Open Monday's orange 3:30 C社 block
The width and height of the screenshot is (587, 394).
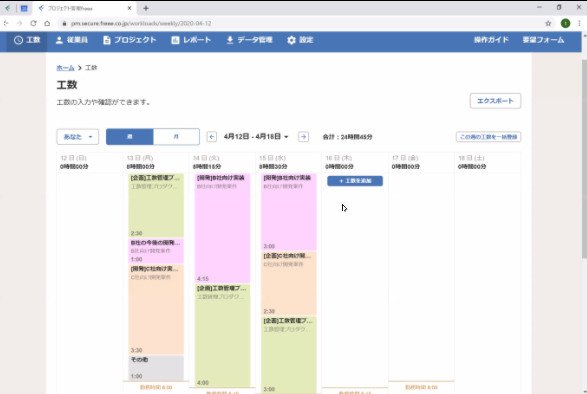pyautogui.click(x=156, y=309)
